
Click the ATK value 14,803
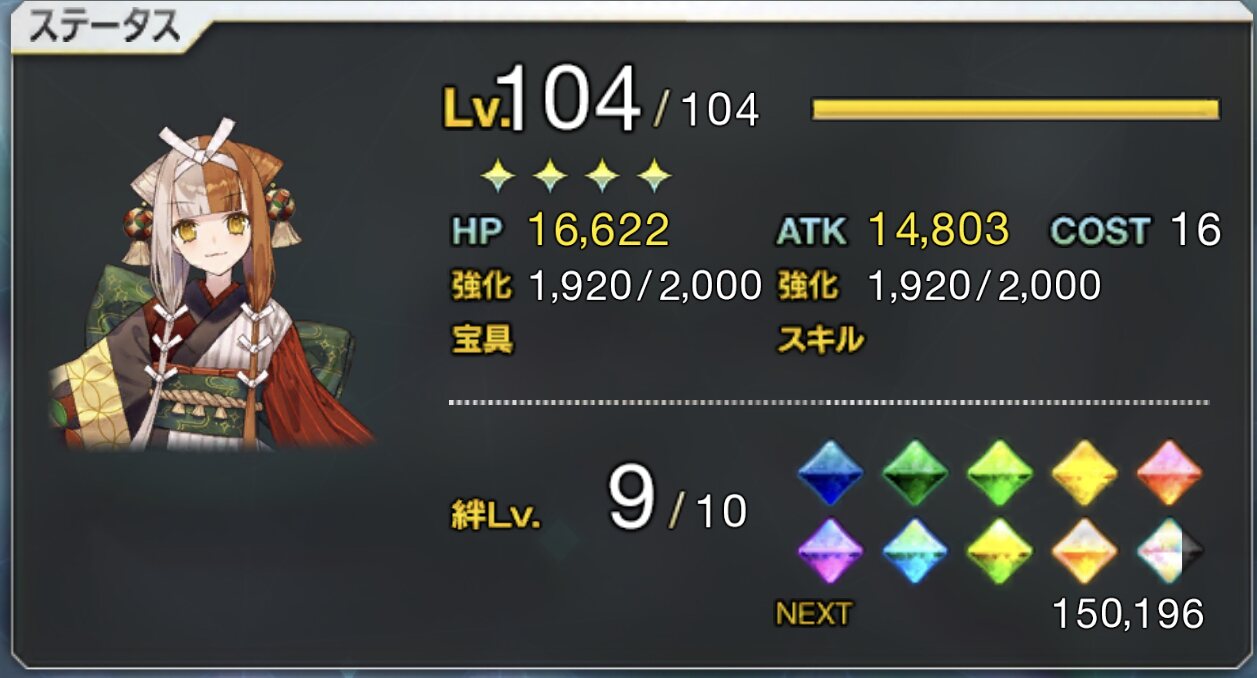click(938, 231)
